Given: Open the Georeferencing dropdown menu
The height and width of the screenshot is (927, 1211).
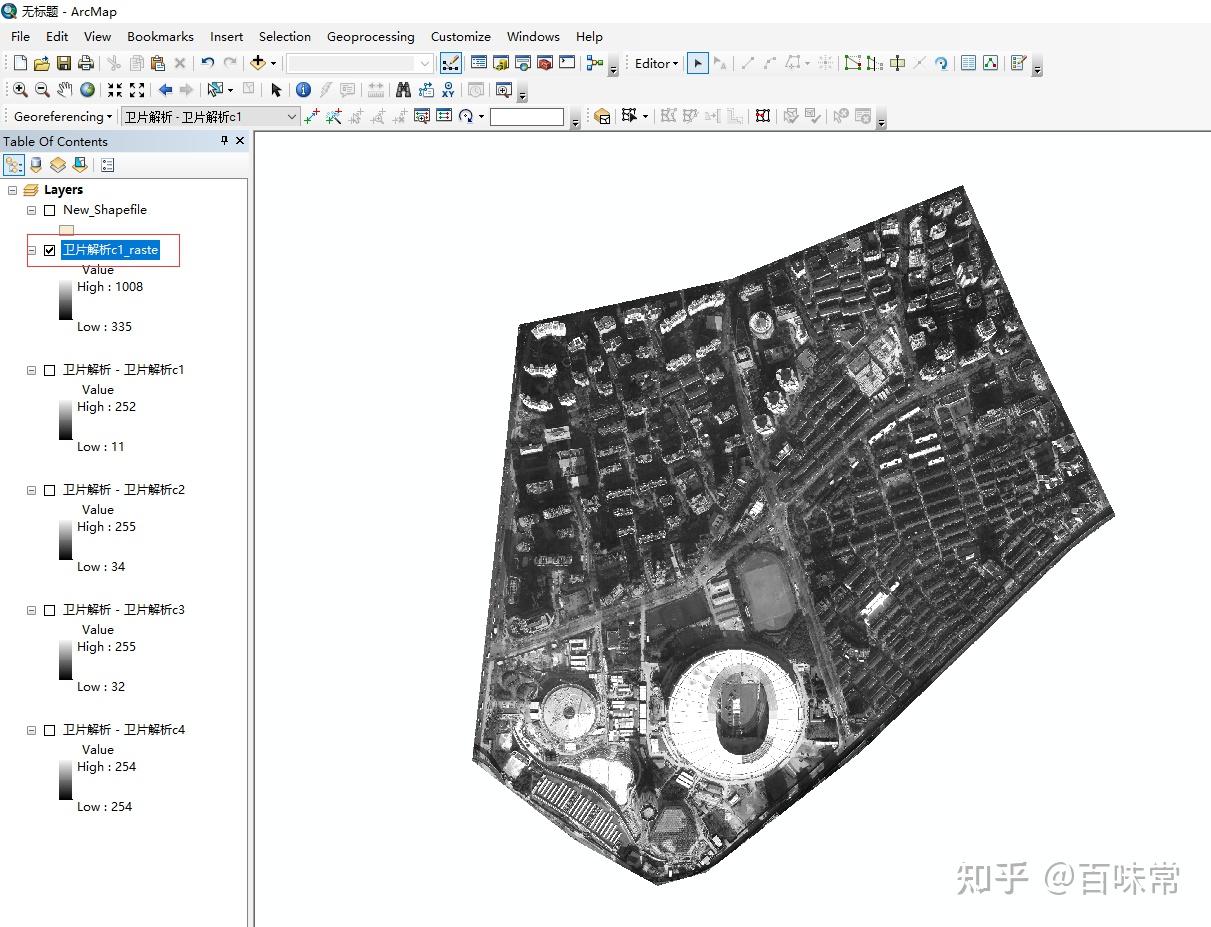Looking at the screenshot, I should point(63,117).
